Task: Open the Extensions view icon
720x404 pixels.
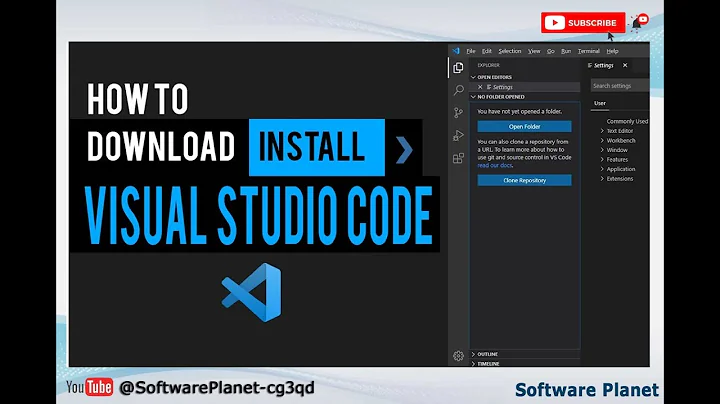Action: point(458,158)
